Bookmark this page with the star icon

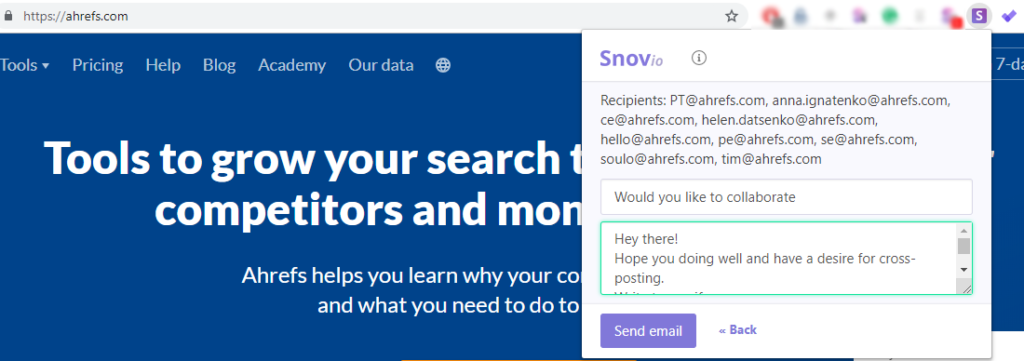(731, 16)
